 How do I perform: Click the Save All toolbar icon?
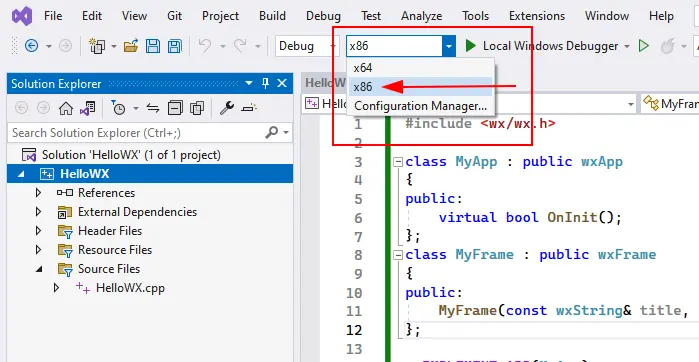pos(174,46)
